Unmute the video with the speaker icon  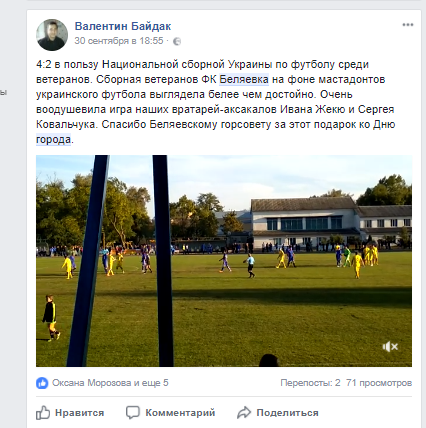[390, 347]
